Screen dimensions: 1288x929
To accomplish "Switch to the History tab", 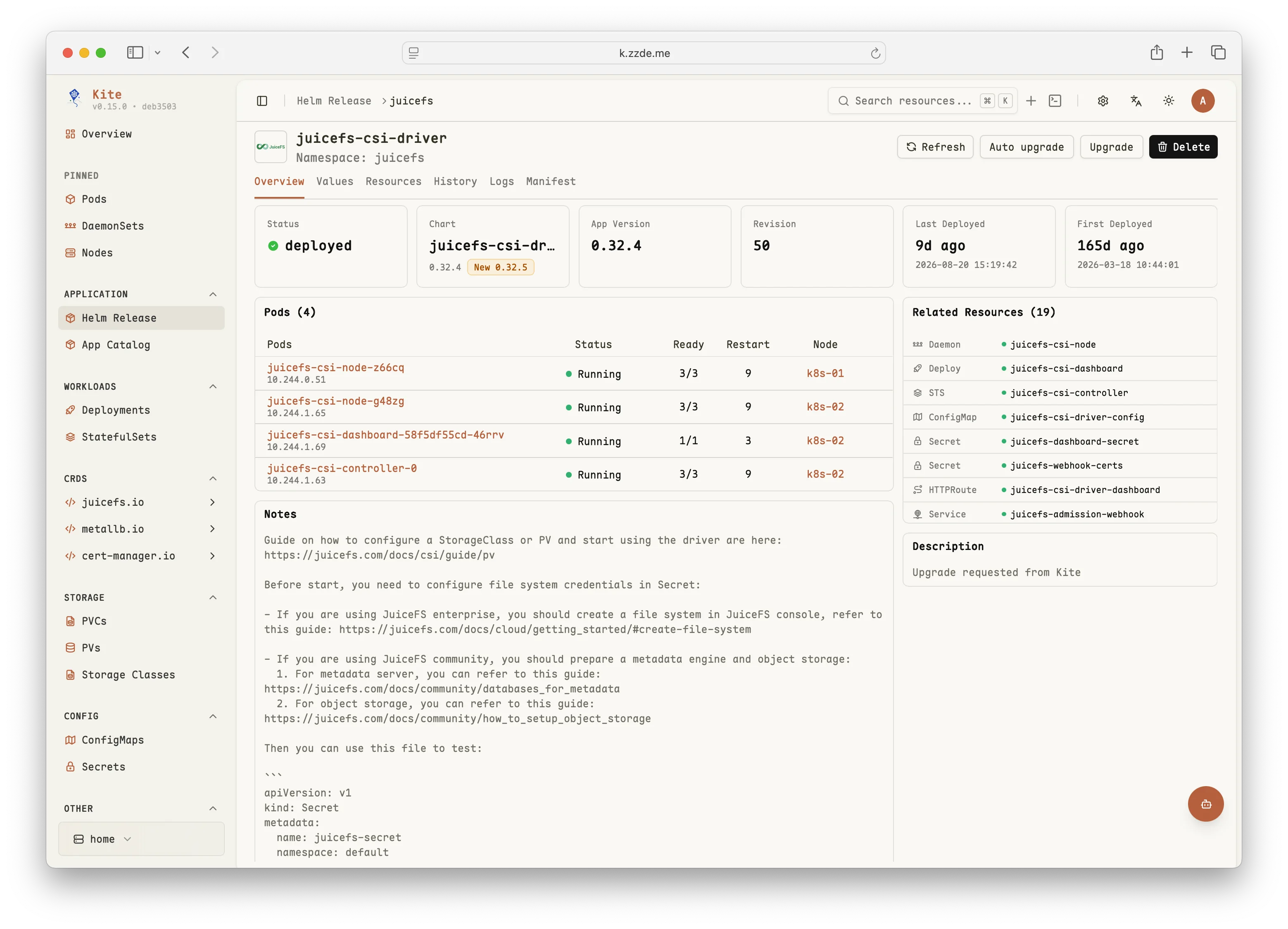I will click(x=455, y=182).
